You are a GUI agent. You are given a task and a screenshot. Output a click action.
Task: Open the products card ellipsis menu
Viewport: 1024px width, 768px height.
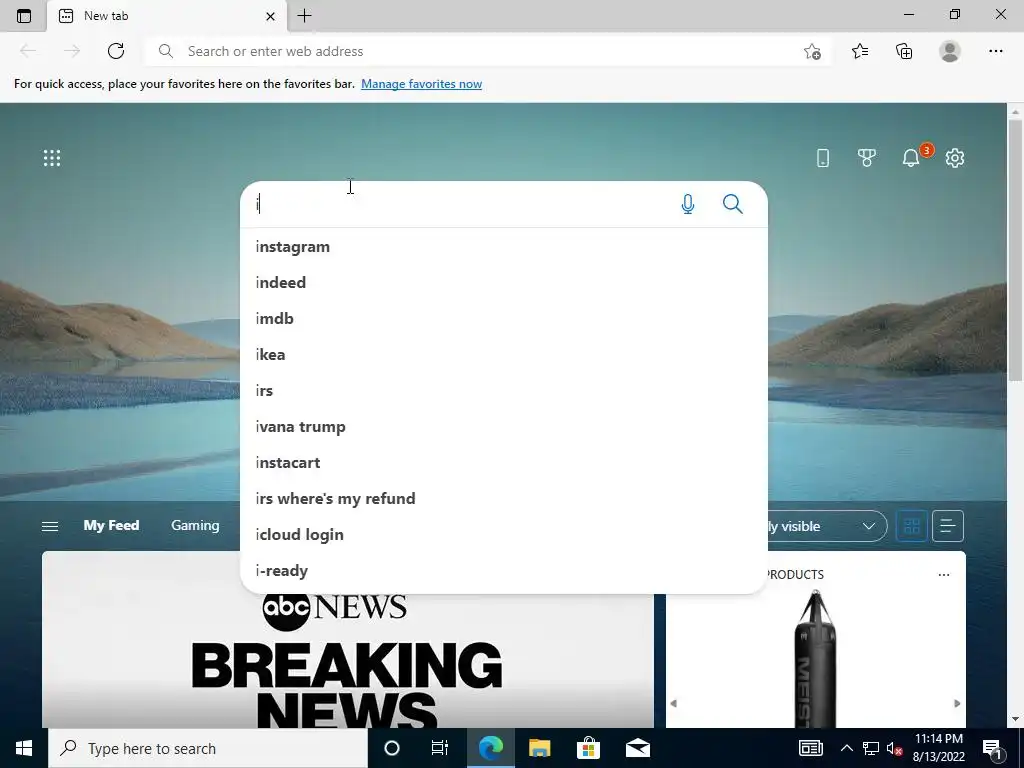point(944,575)
